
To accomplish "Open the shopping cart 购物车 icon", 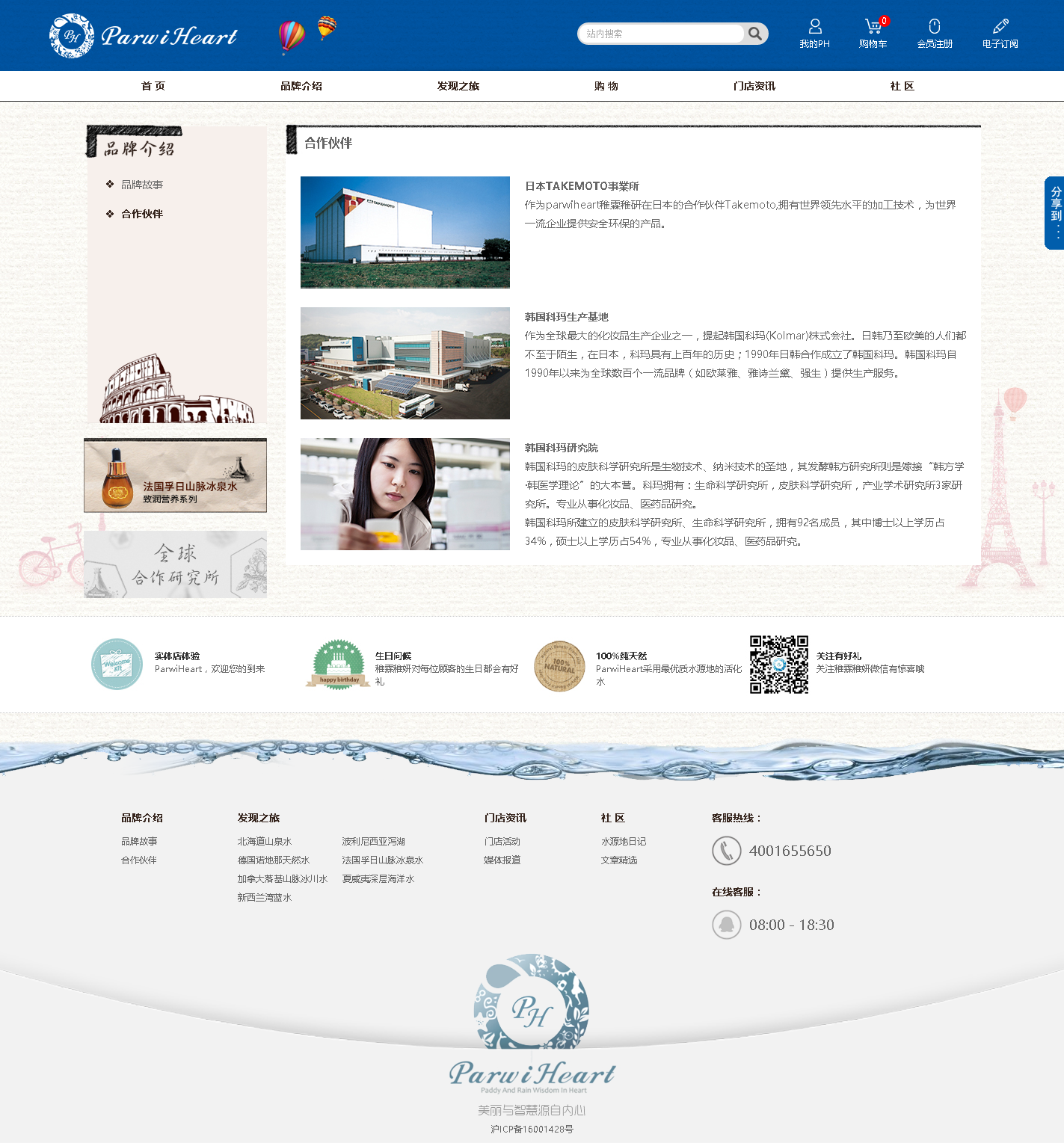I will pos(873,28).
